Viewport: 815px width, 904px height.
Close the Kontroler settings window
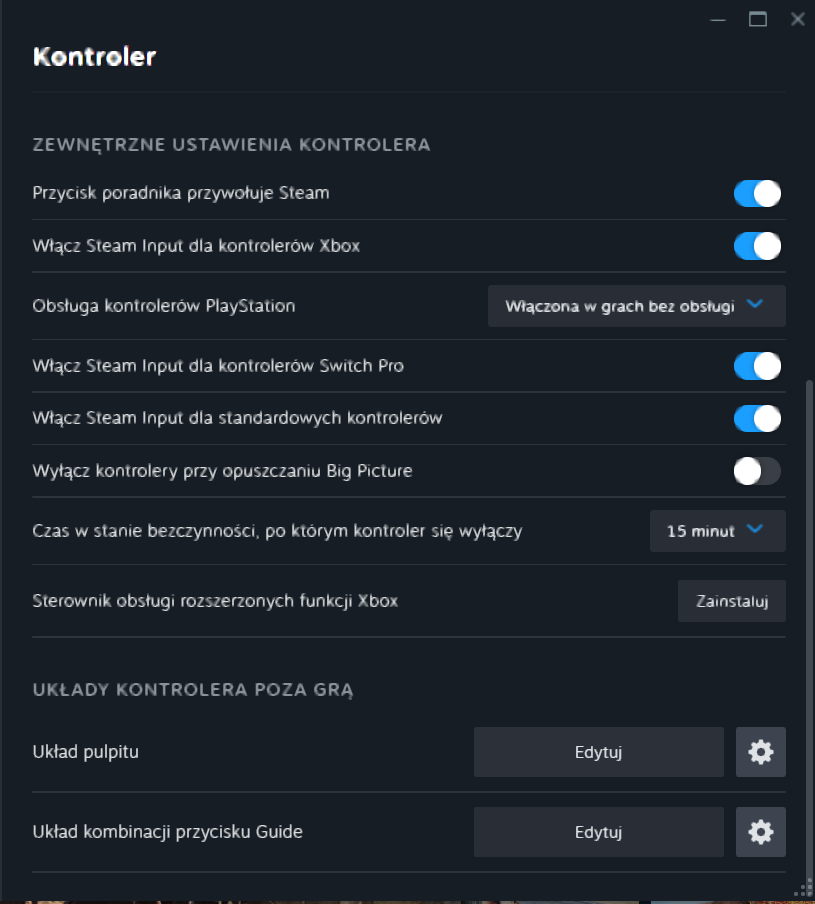pos(798,20)
